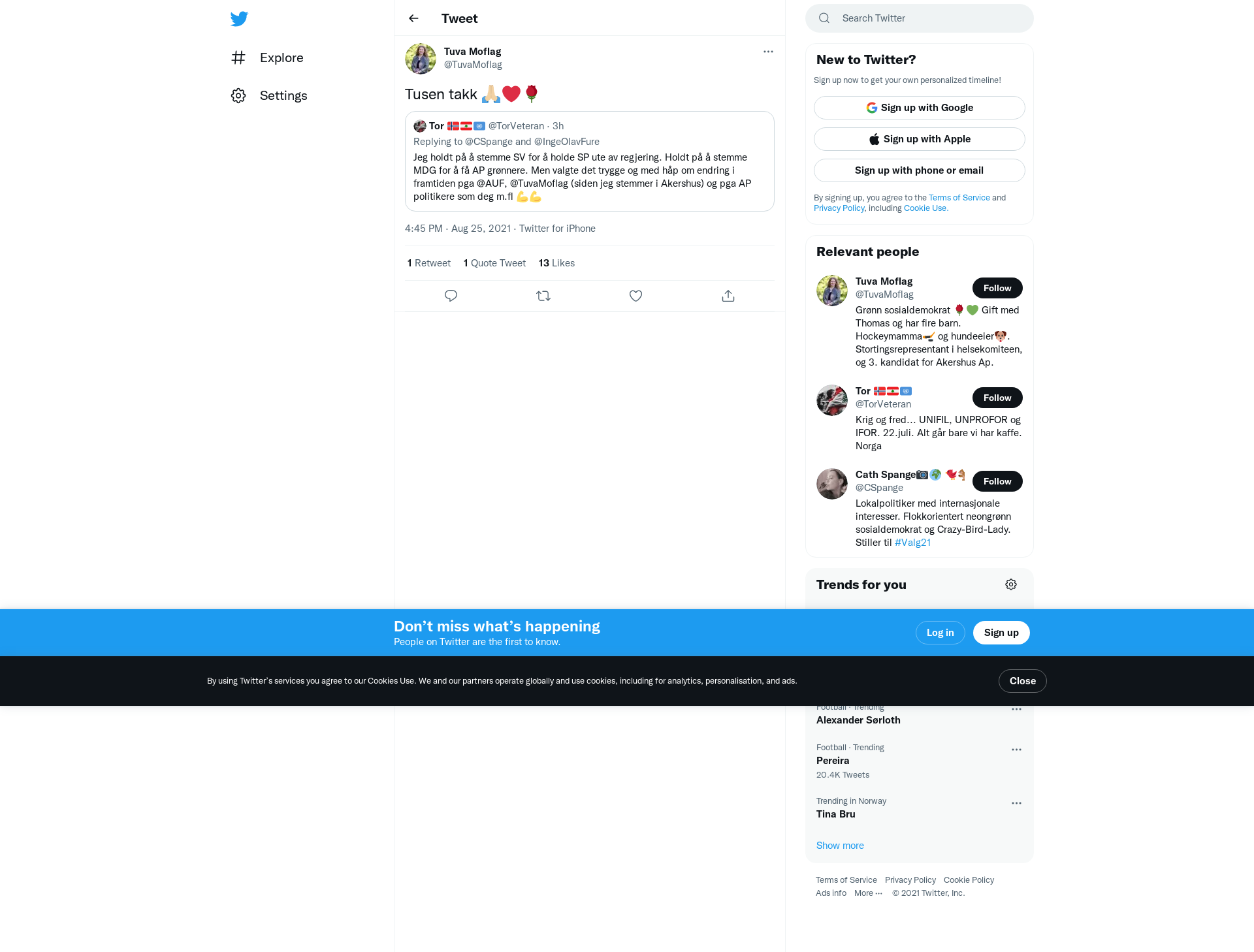The image size is (1254, 952).
Task: Reply to the tweet via speech bubble icon
Action: tap(451, 296)
